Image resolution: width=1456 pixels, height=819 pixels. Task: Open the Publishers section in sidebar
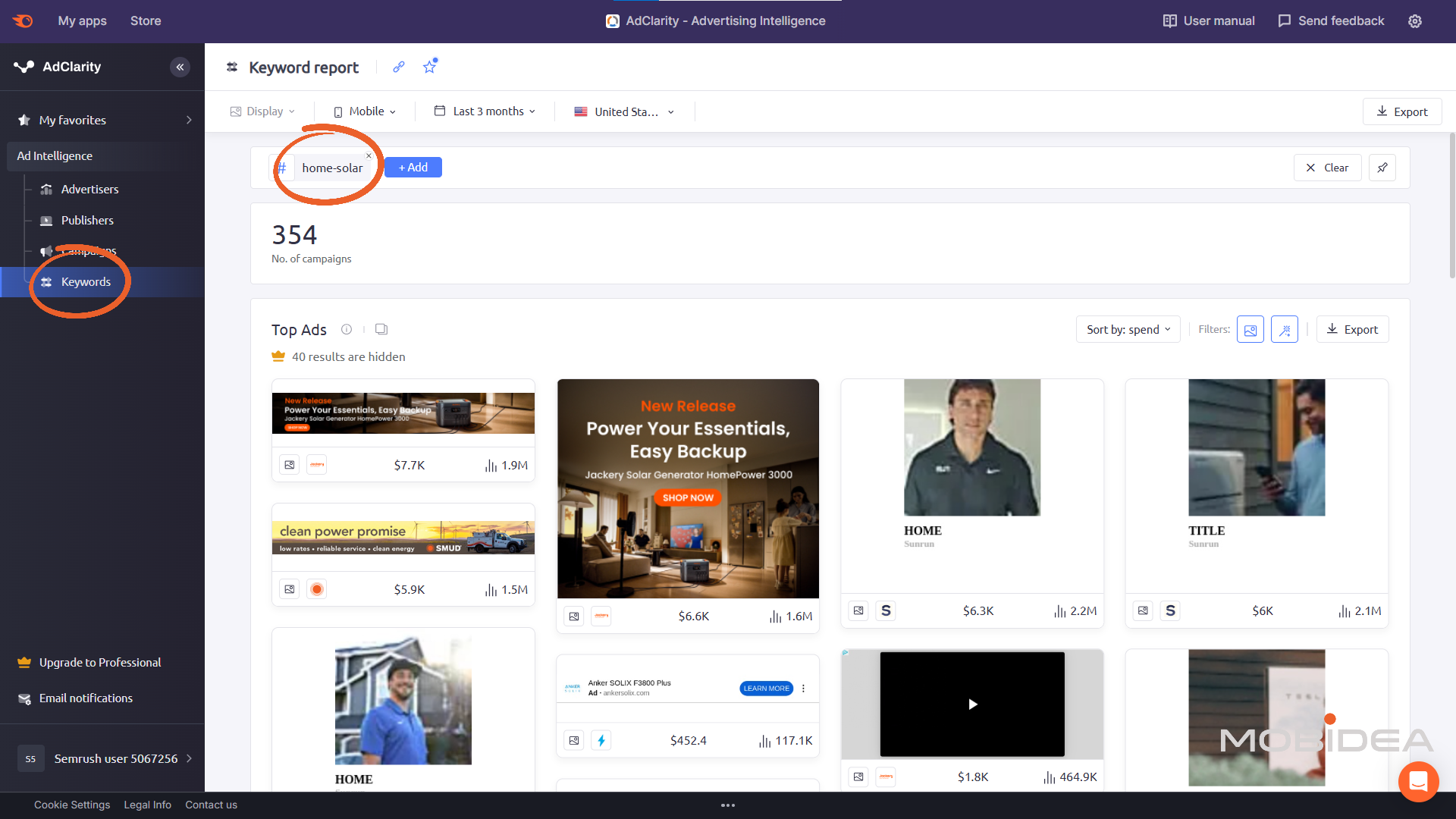tap(86, 220)
